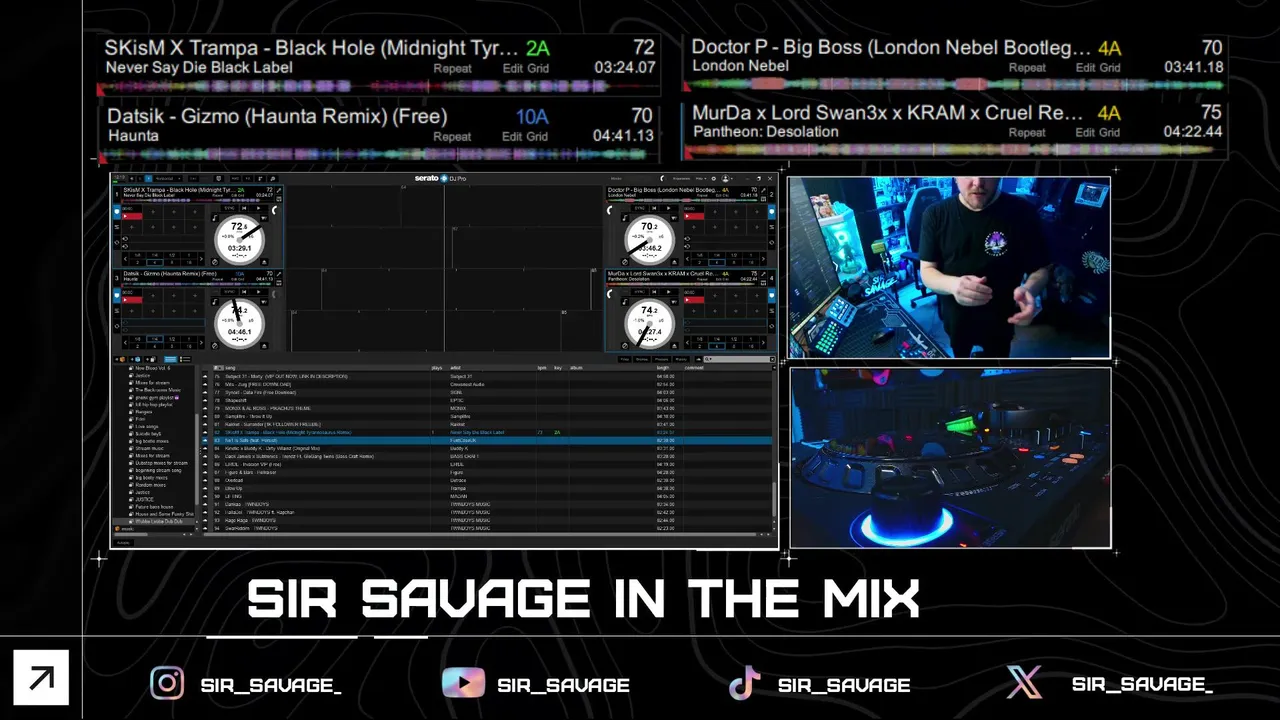The width and height of the screenshot is (1280, 720).
Task: Open the loop tab icon on deck 3
Action: coord(117,326)
